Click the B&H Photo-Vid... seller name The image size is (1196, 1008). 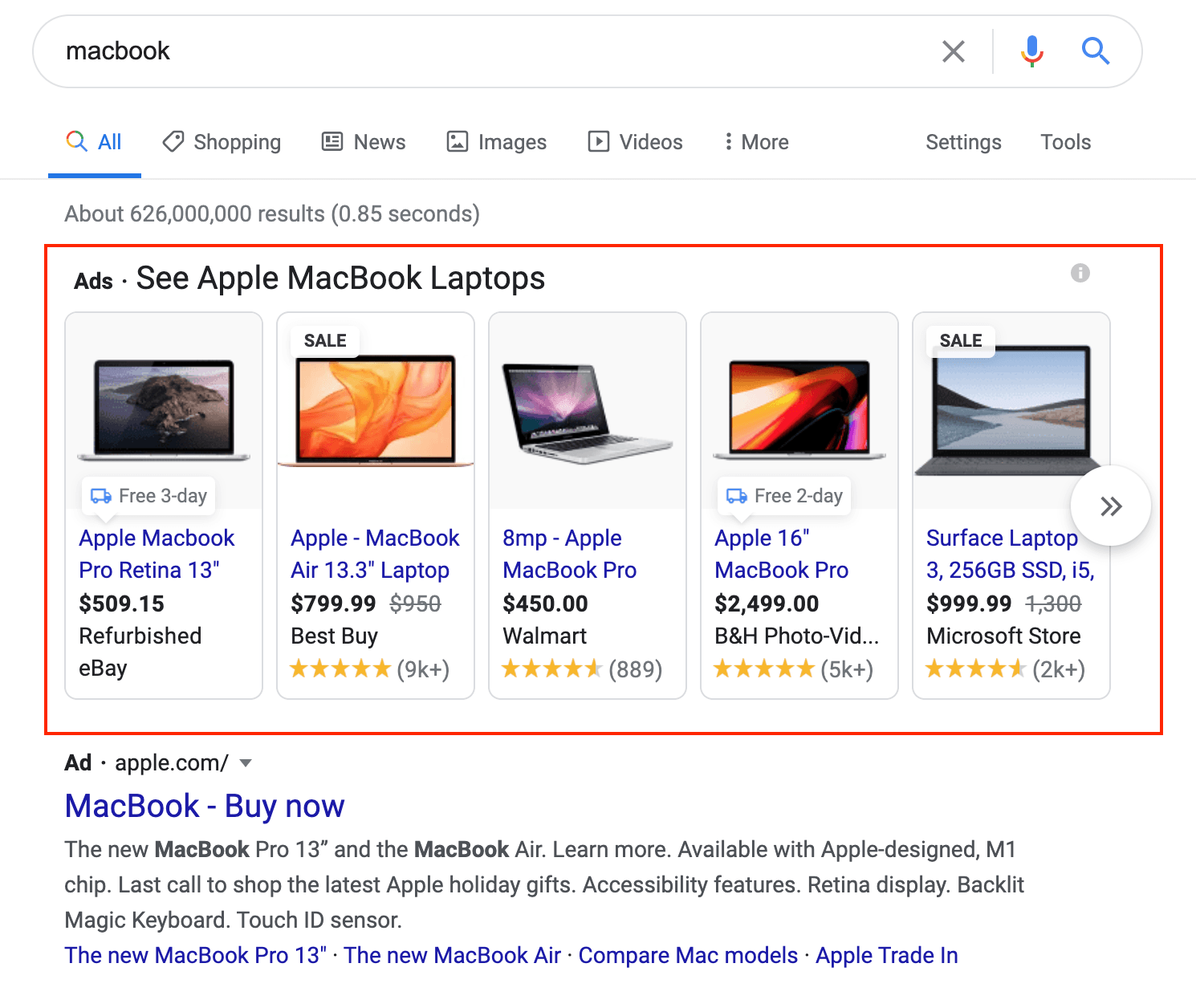point(796,636)
